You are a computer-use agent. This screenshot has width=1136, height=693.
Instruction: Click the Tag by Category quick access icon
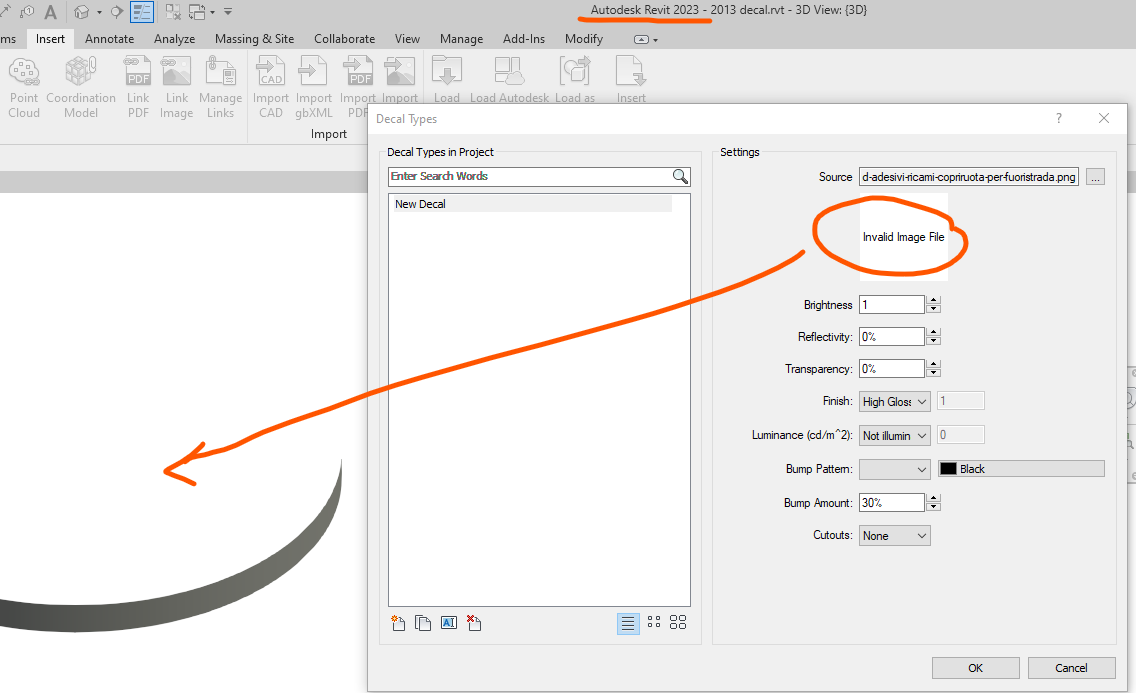(x=27, y=12)
